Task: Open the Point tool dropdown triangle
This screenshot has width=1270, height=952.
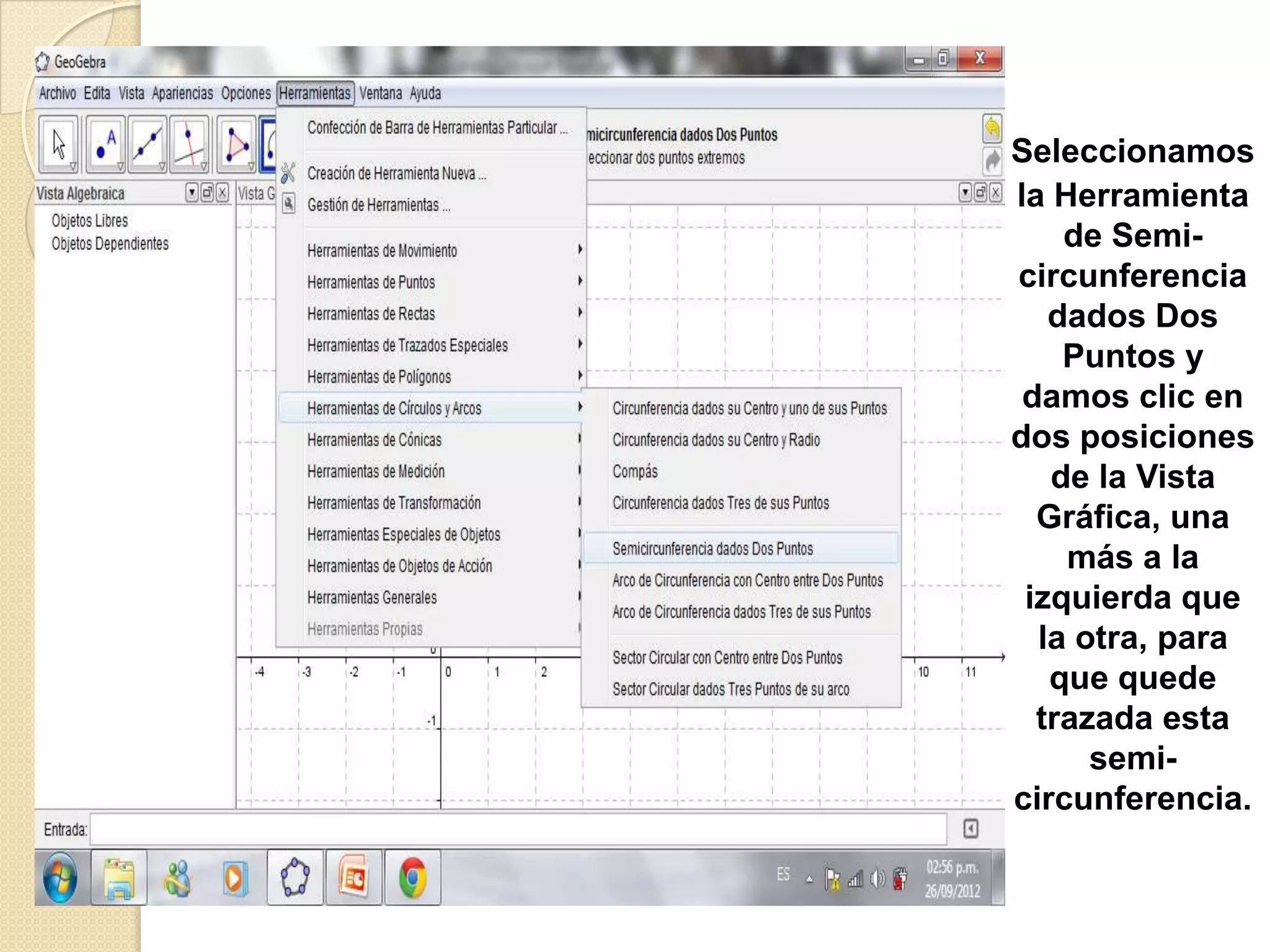Action: (x=120, y=166)
